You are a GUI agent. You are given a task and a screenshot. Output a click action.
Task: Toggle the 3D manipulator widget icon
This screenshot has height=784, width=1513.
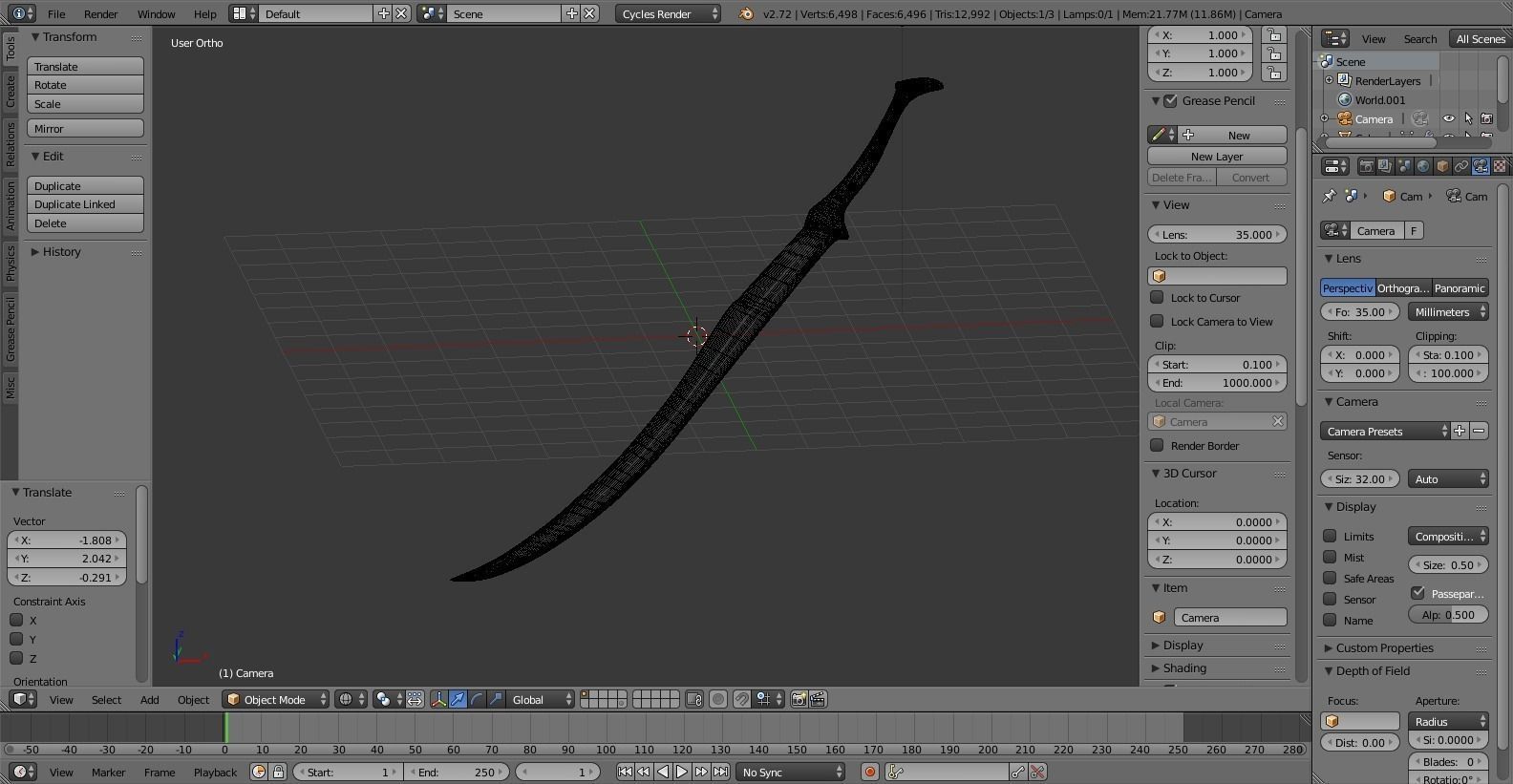point(438,699)
